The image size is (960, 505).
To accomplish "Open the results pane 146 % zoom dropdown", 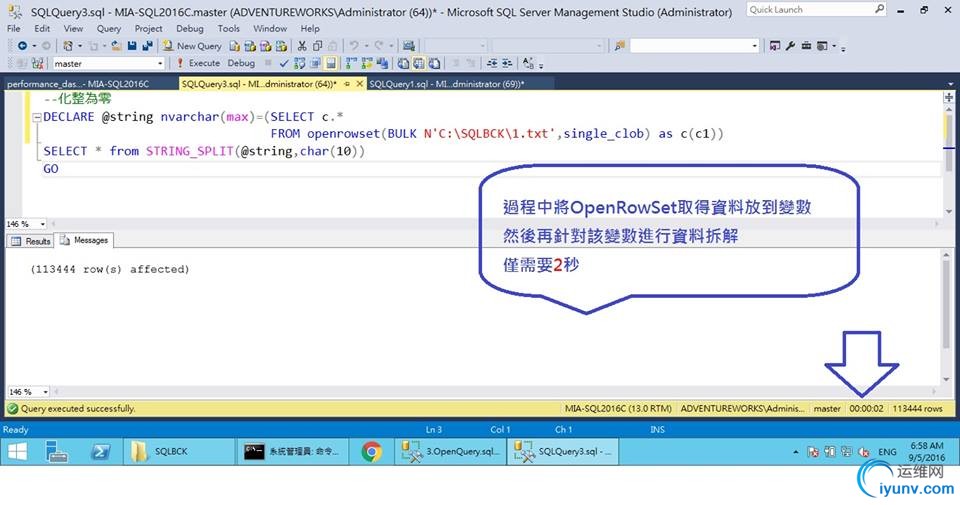I will click(x=45, y=392).
